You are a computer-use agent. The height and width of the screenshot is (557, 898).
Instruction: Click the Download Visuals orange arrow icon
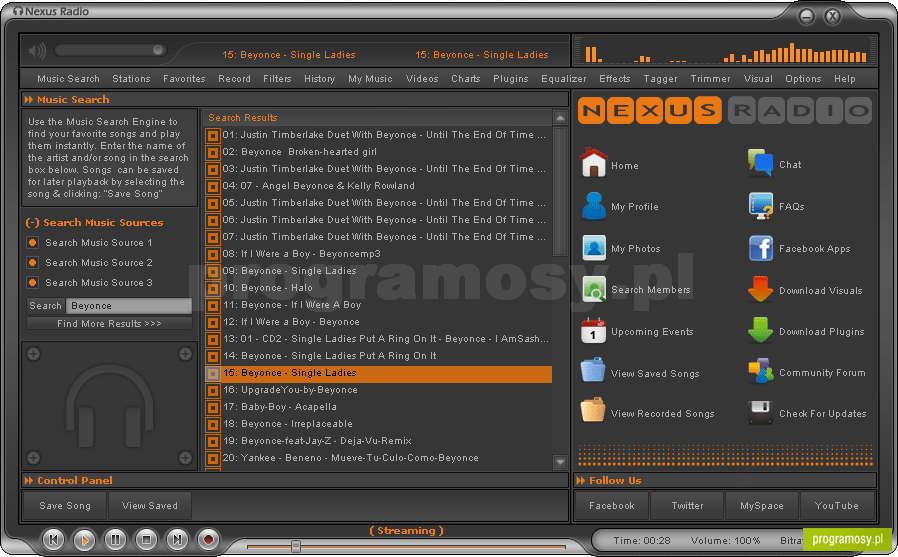[x=761, y=289]
